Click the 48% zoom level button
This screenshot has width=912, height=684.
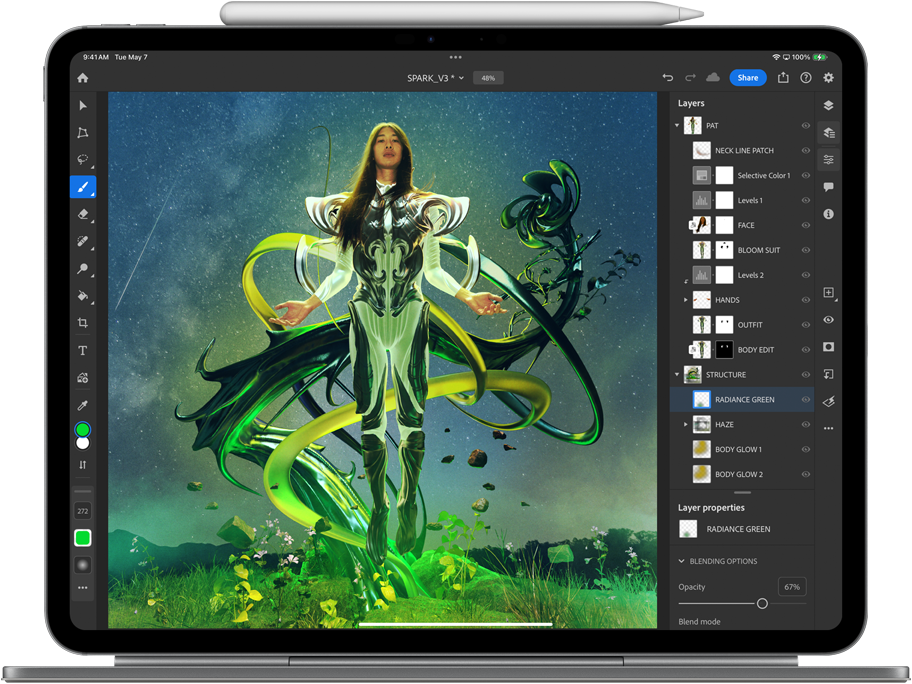coord(488,78)
